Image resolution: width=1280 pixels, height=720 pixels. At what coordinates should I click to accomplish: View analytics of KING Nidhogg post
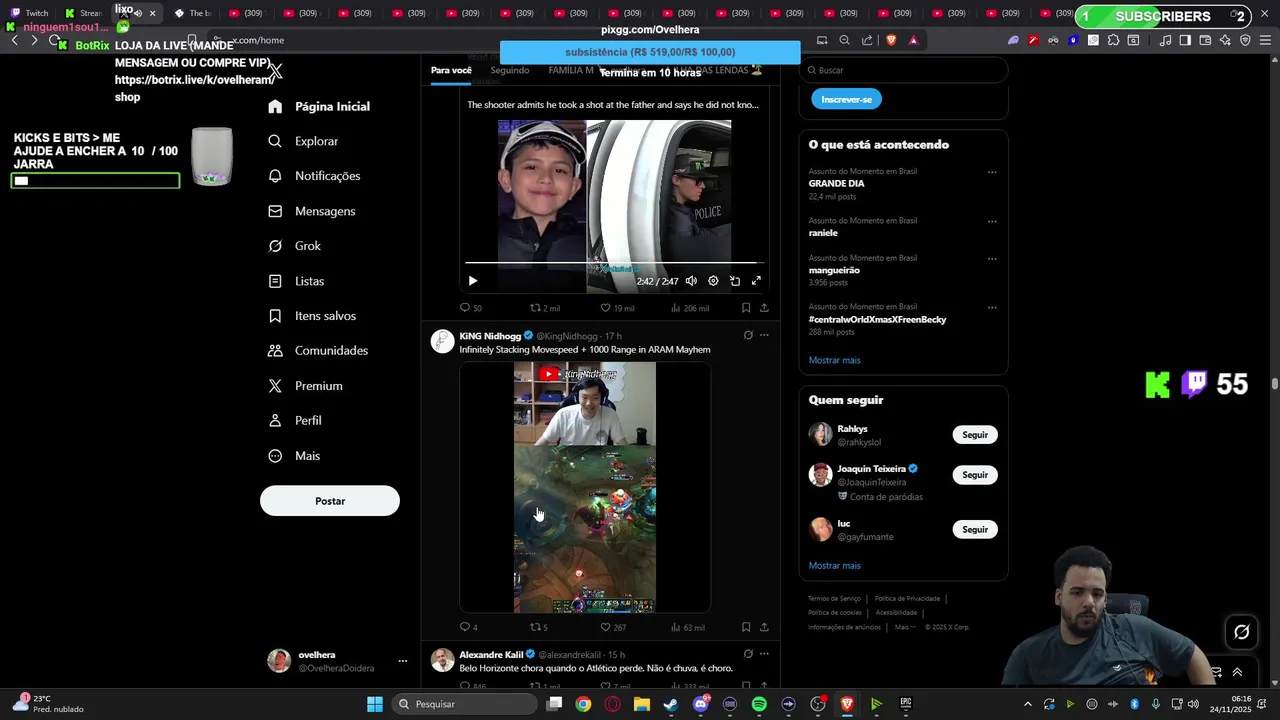tap(687, 627)
